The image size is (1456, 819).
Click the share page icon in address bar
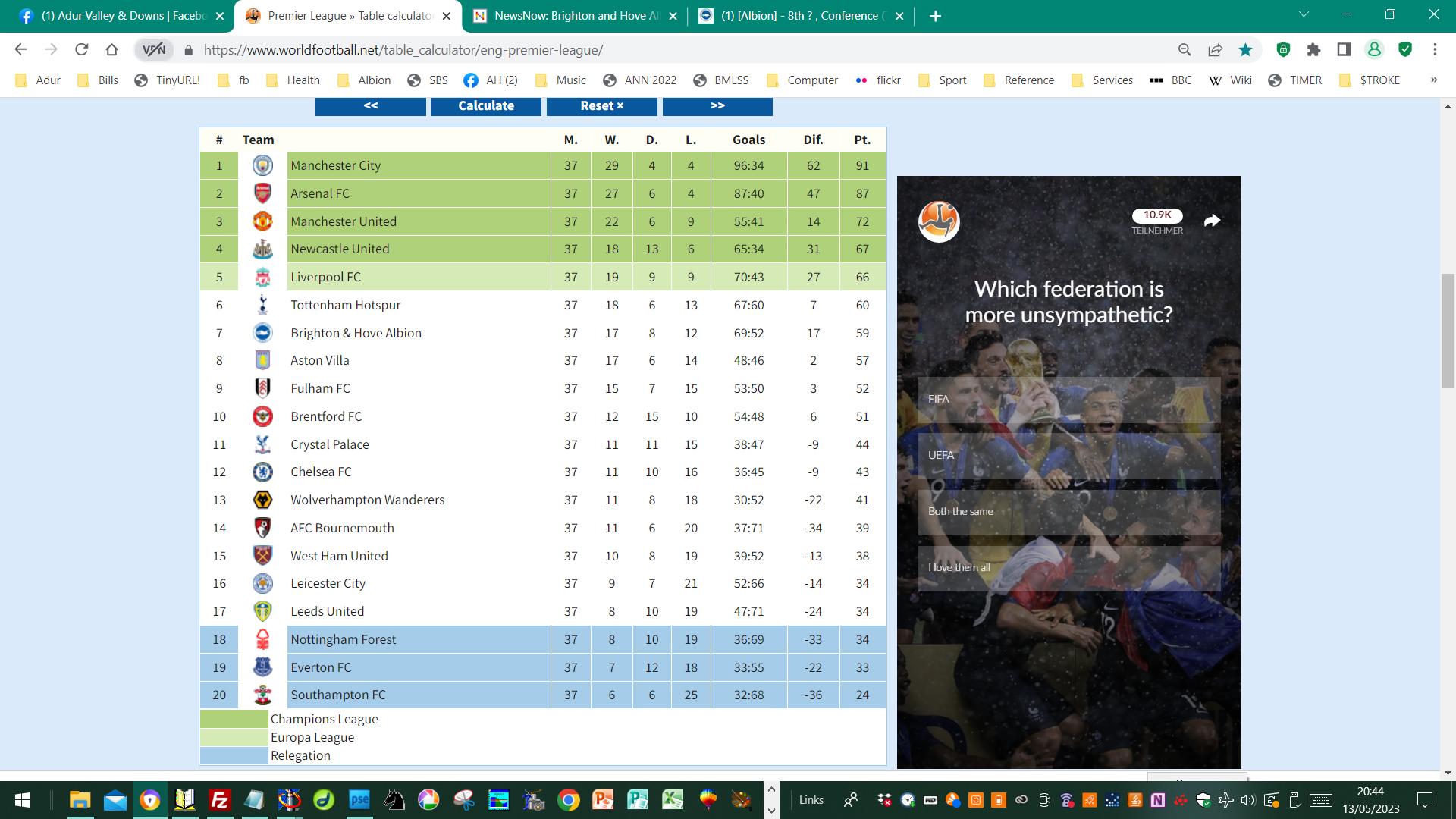tap(1215, 50)
